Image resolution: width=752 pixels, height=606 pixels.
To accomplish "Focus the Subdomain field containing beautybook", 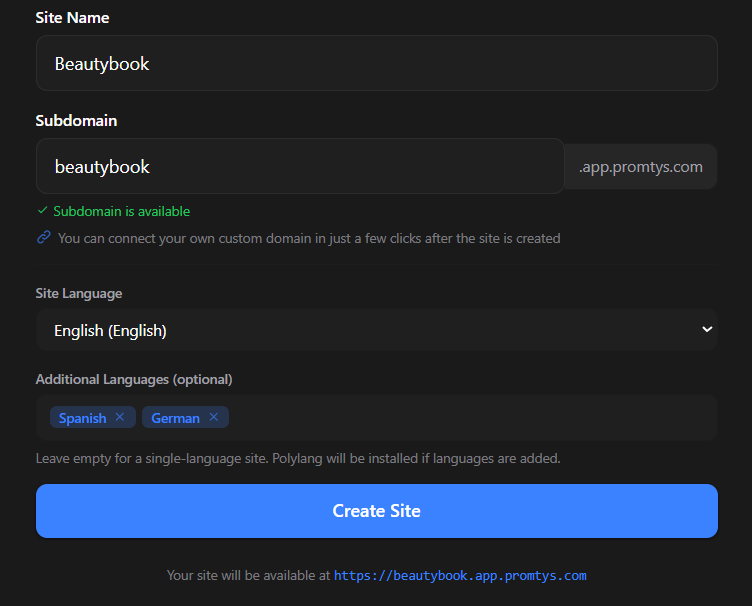I will point(300,166).
